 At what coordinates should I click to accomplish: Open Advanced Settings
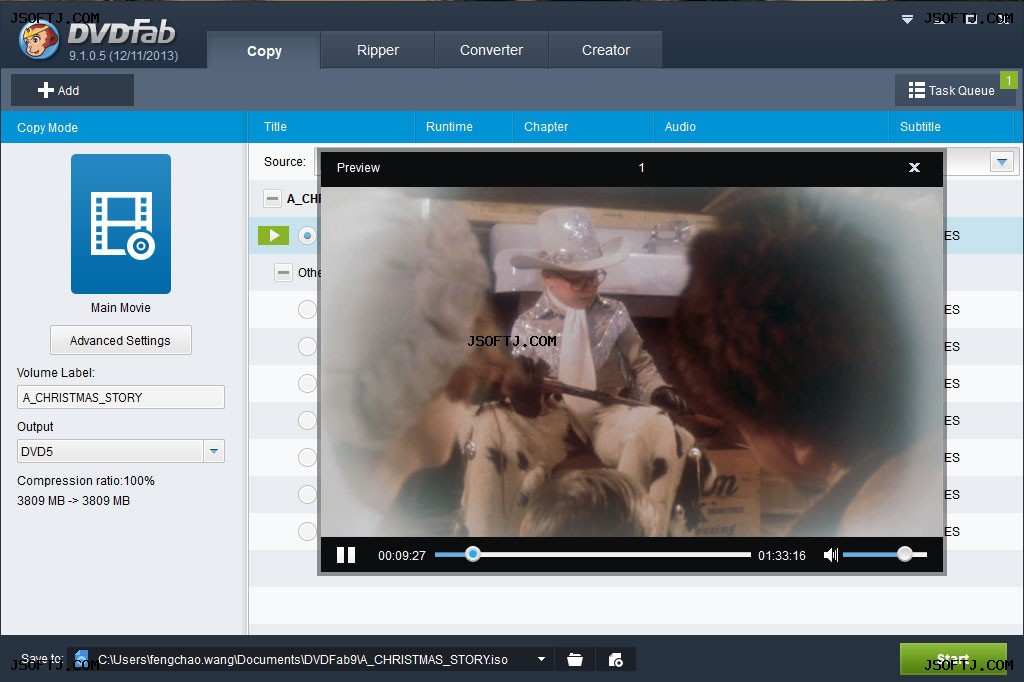pyautogui.click(x=121, y=340)
